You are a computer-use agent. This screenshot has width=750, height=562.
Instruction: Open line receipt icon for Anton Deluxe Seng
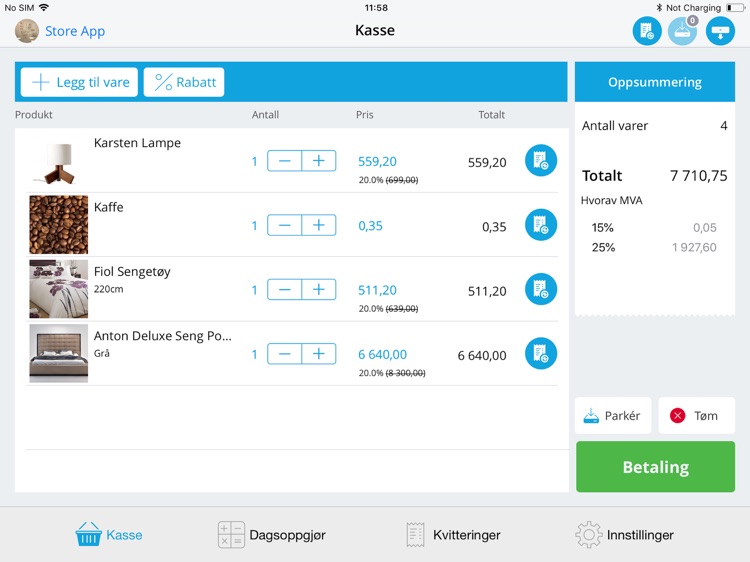coord(541,354)
